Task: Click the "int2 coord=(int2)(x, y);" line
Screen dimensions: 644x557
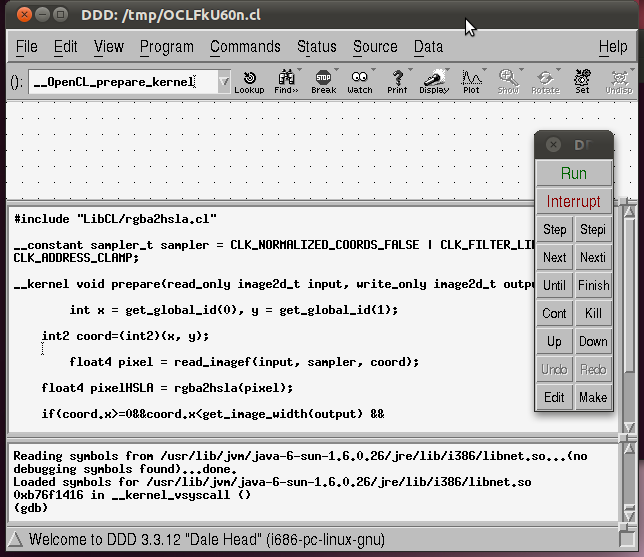Action: [x=125, y=336]
